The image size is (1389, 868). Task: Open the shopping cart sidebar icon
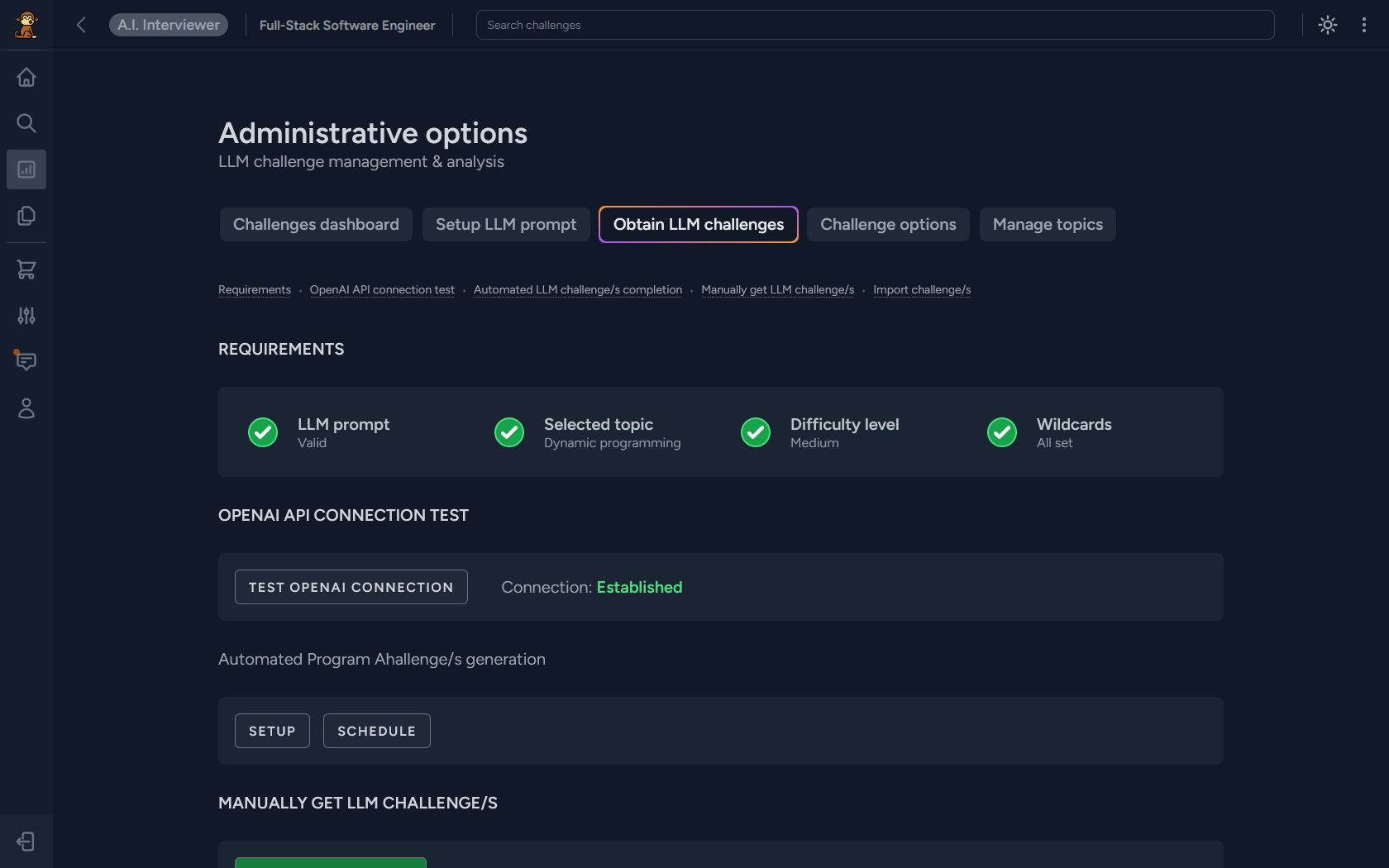[x=26, y=269]
